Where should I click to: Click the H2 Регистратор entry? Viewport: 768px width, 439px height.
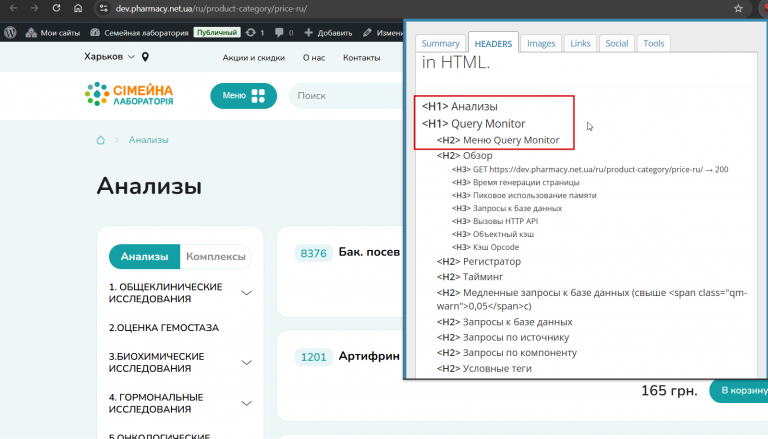coord(479,261)
